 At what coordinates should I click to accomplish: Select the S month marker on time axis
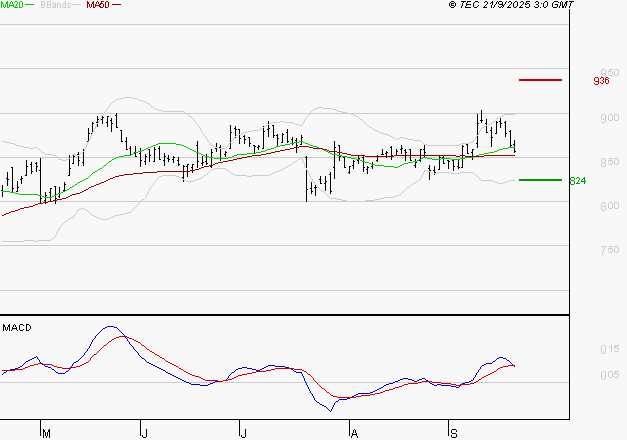tap(453, 433)
